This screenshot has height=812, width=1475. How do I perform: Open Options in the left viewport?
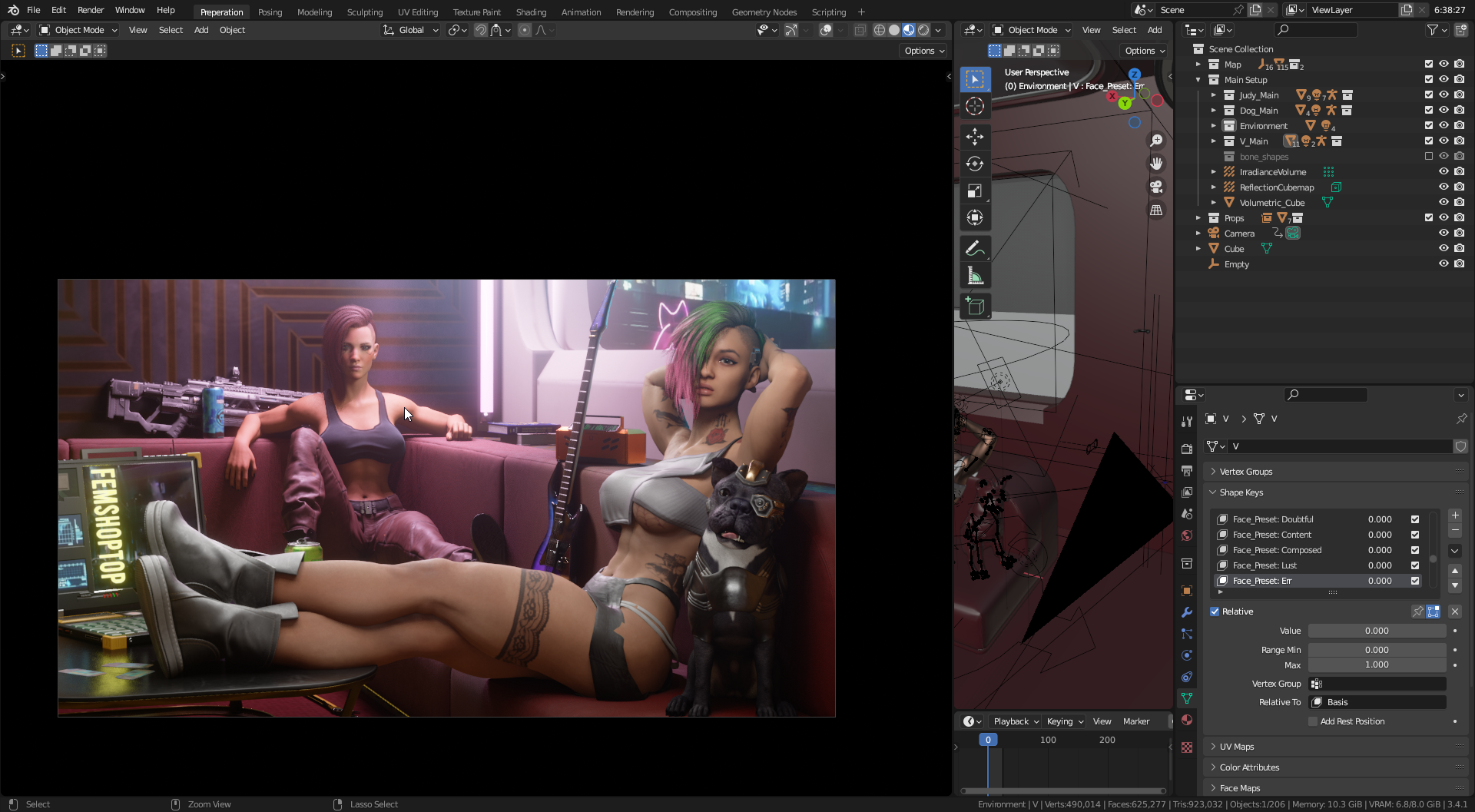tap(923, 51)
